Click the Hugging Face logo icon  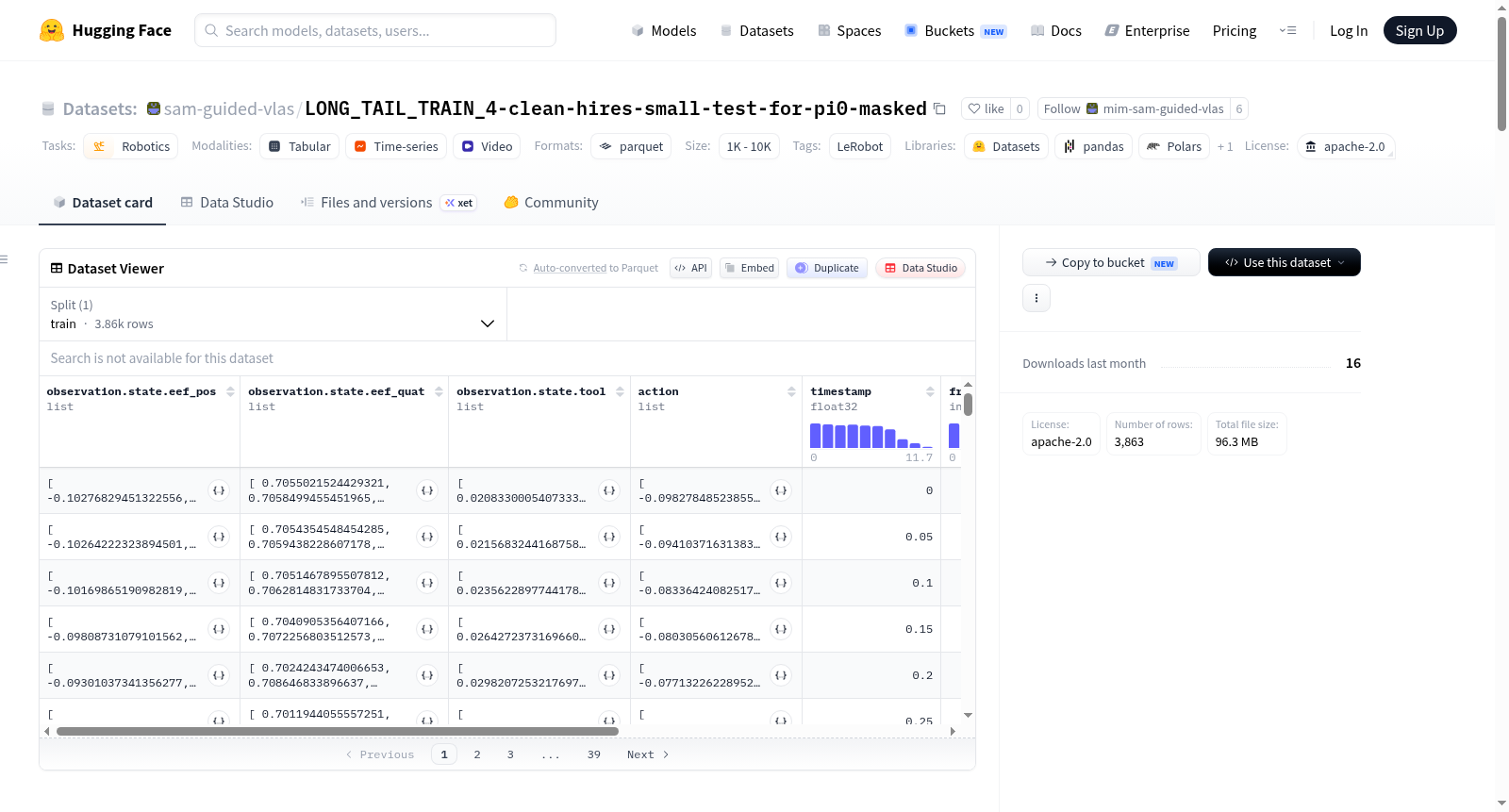[x=52, y=30]
